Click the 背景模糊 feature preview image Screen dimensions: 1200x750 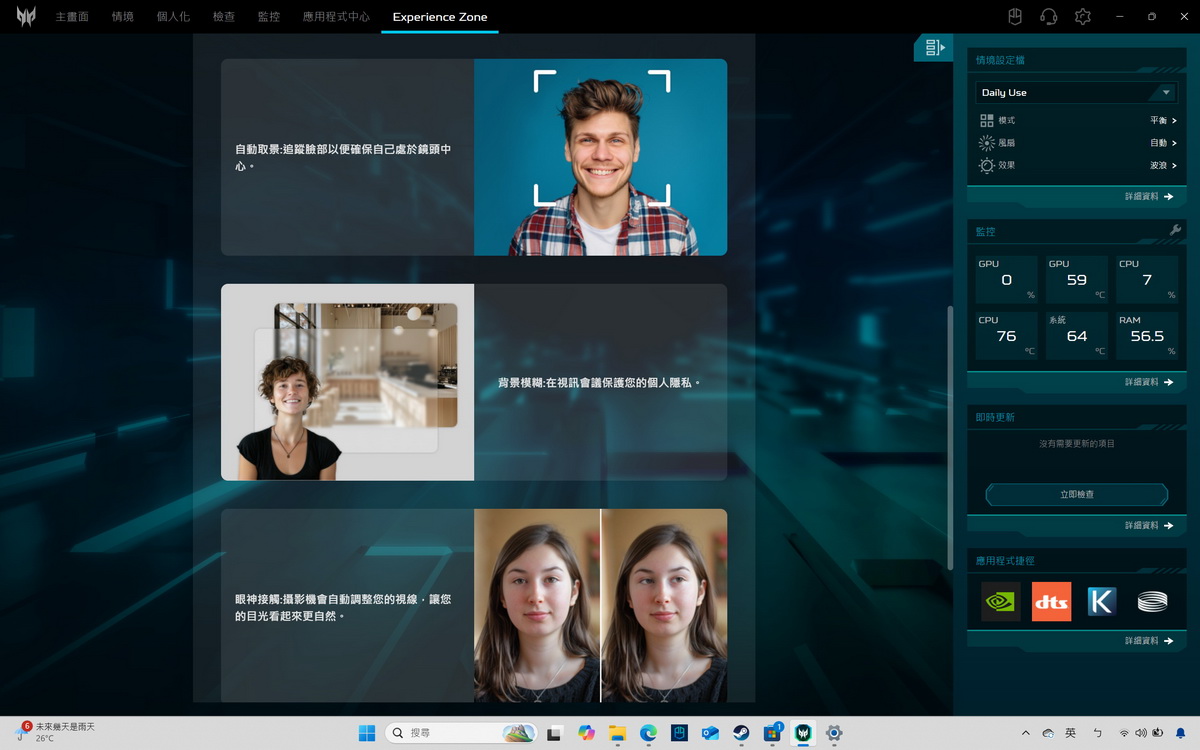[x=347, y=382]
